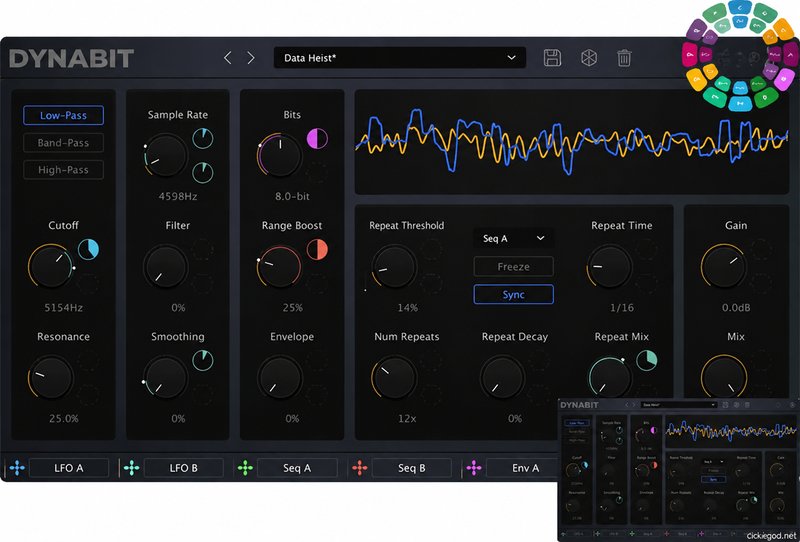800x542 pixels.
Task: Click the DYNABIT logo
Action: point(71,58)
